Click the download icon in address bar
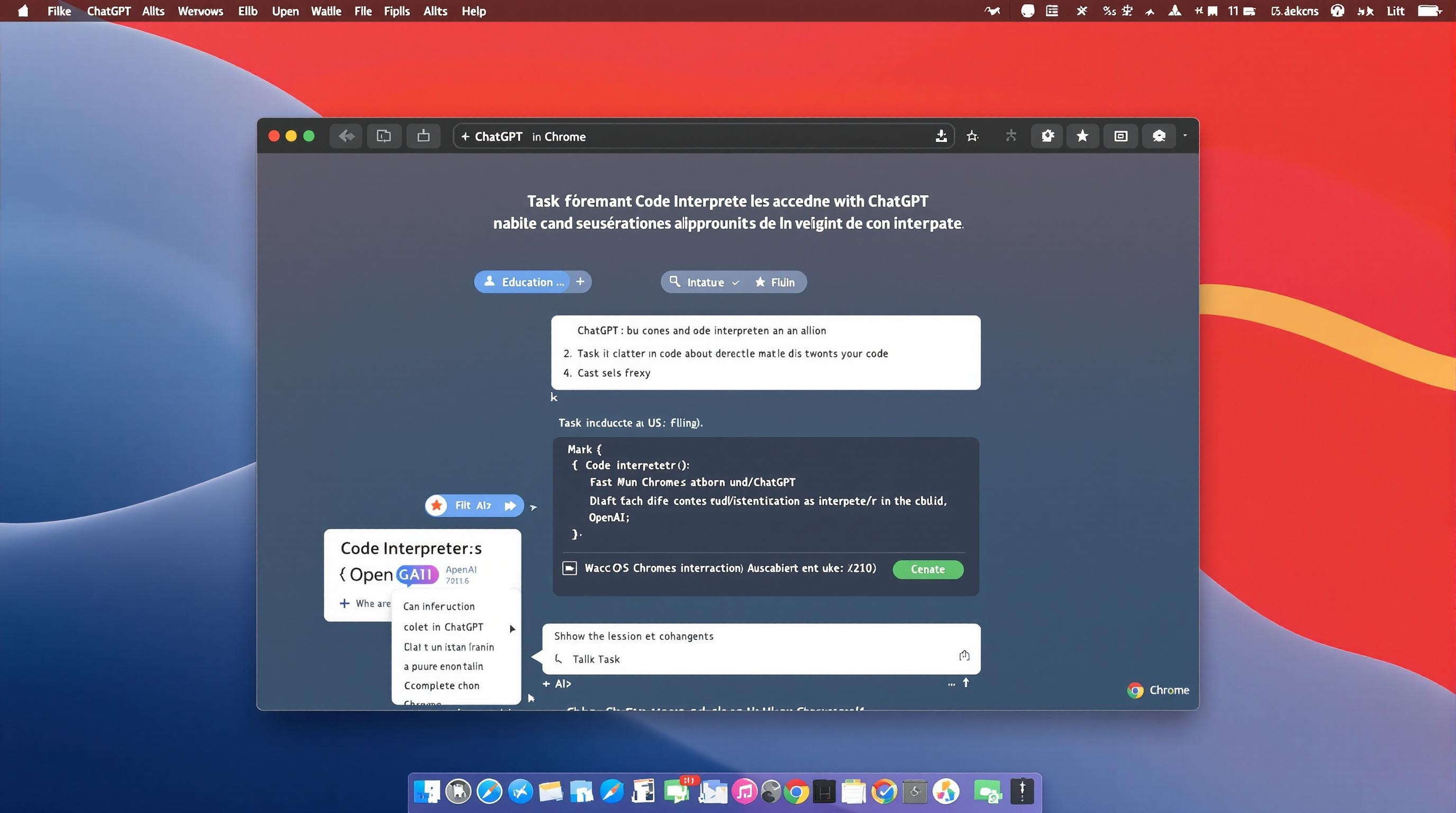Screen dimensions: 1456x813 941,135
